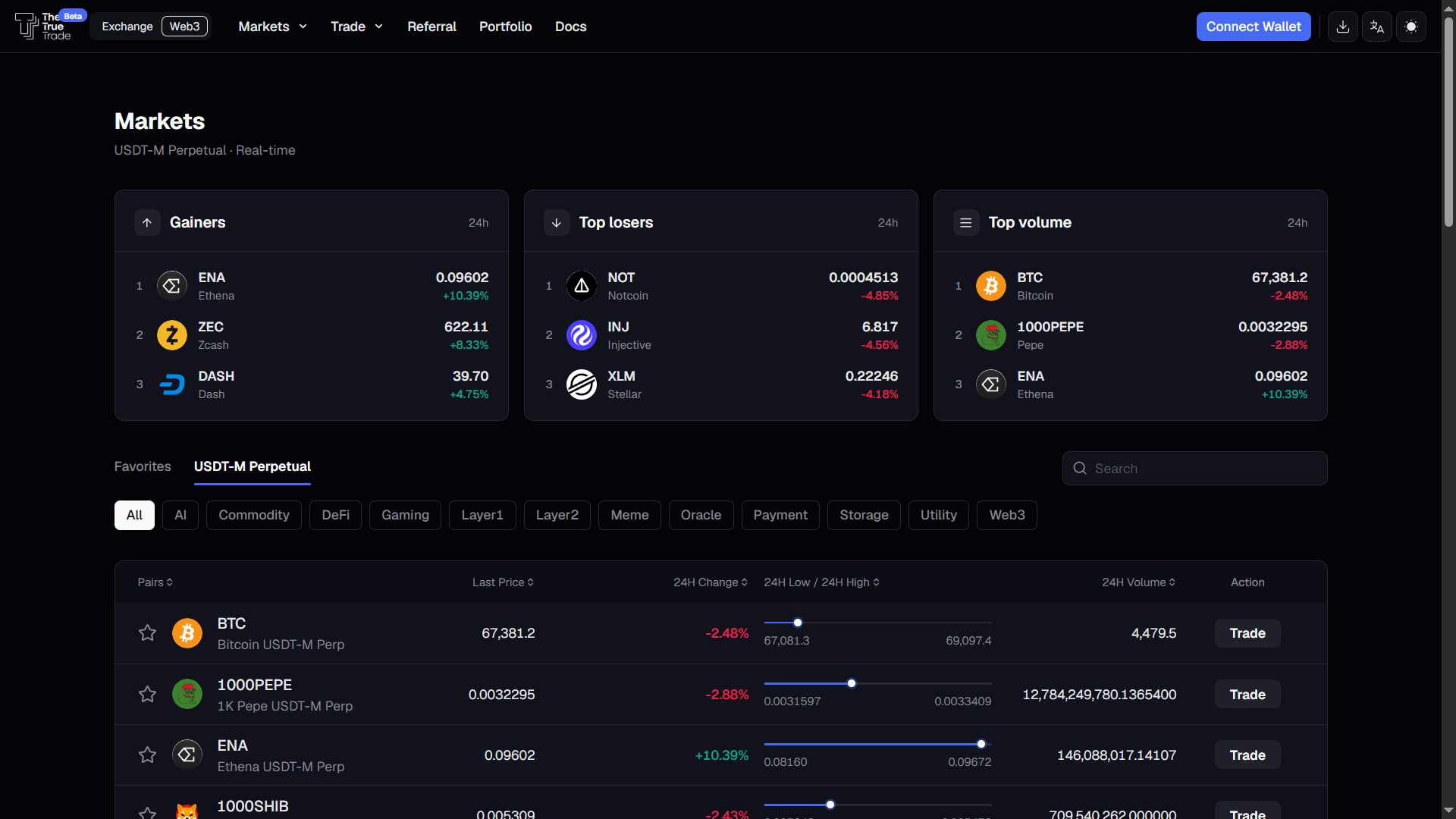Open the Portfolio page

pyautogui.click(x=506, y=27)
